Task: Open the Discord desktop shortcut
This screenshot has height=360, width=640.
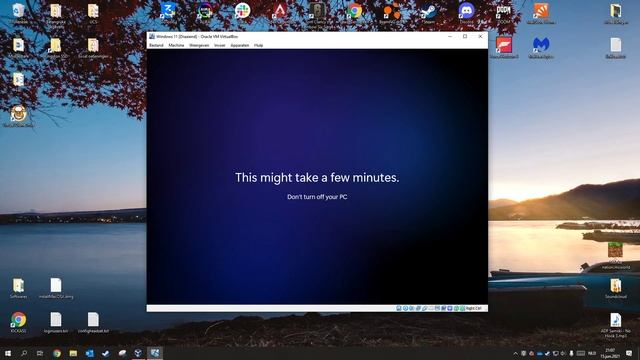Action: [x=466, y=11]
